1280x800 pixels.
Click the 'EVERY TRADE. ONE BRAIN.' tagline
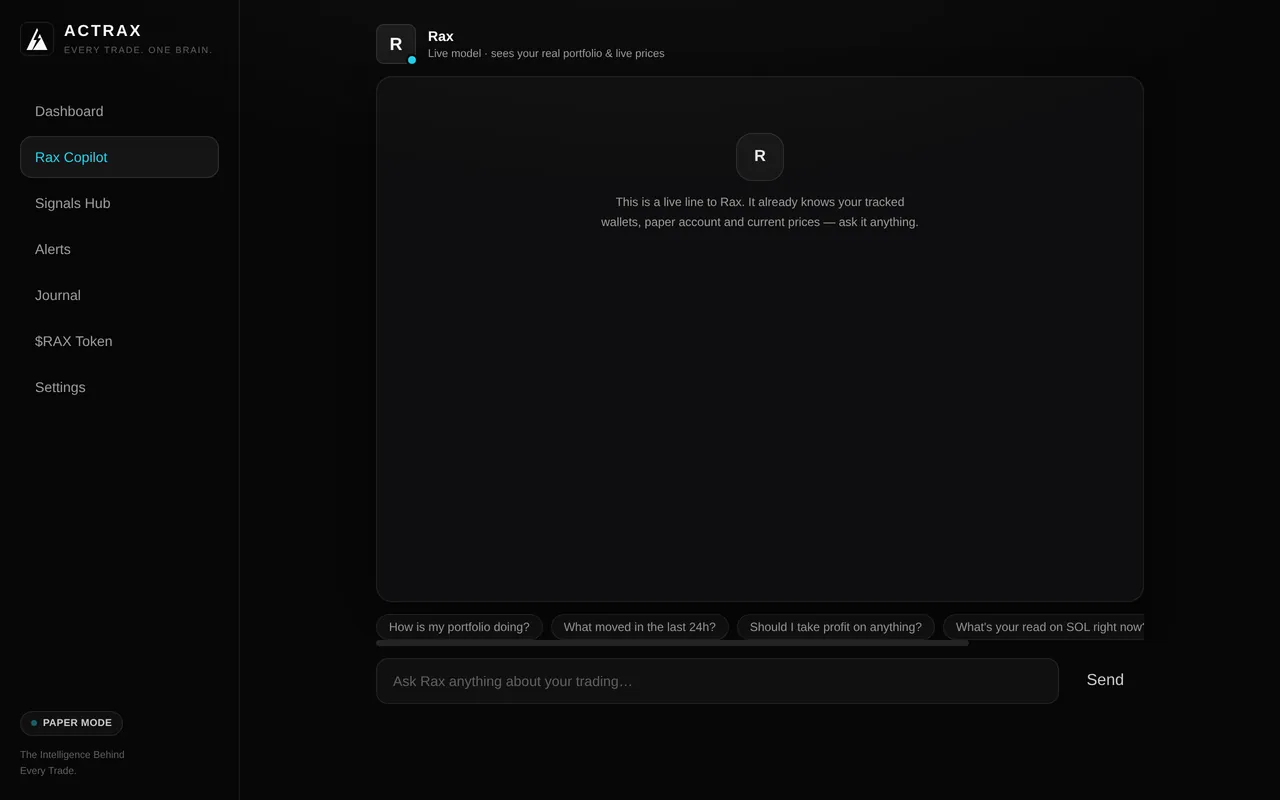(x=138, y=50)
